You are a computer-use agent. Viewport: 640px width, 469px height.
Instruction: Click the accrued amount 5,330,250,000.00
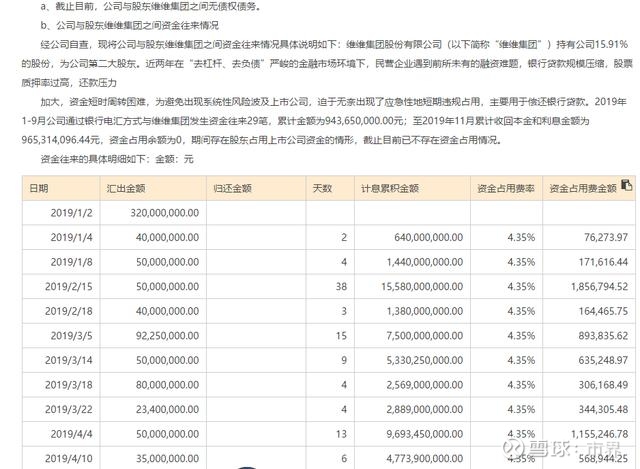pyautogui.click(x=425, y=360)
